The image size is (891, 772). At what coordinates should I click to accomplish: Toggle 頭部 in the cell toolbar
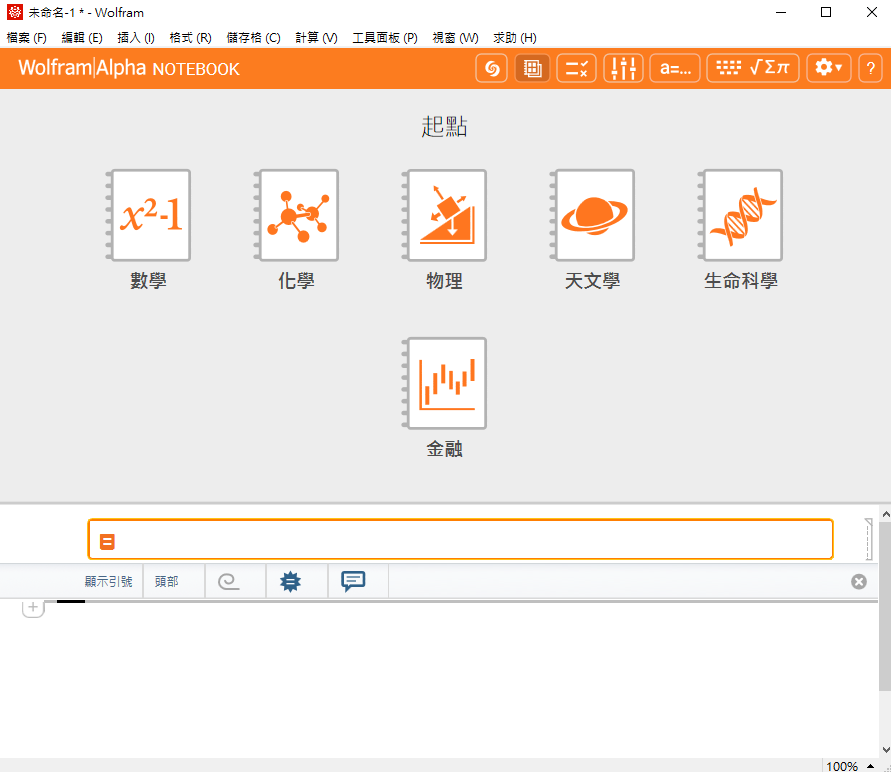(x=166, y=580)
